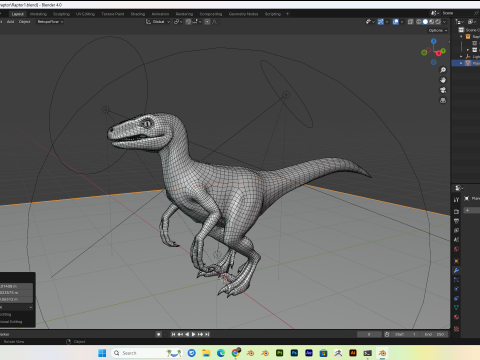Switch to the UV Editing workspace
This screenshot has height=360, width=480.
pyautogui.click(x=85, y=14)
